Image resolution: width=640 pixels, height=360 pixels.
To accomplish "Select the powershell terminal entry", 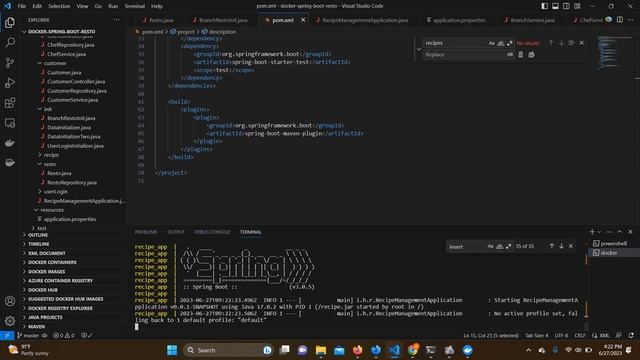I will [x=613, y=244].
